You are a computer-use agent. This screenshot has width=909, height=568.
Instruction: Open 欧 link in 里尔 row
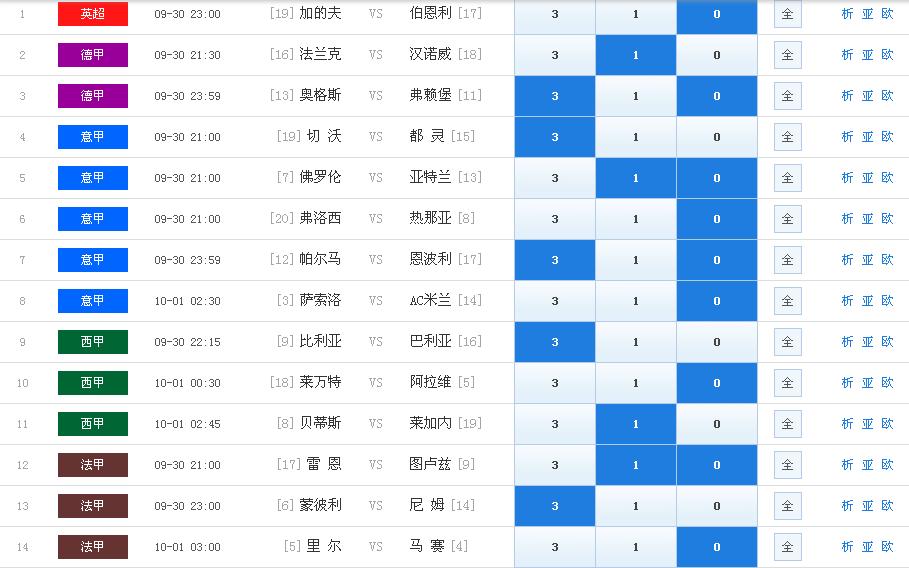(888, 547)
